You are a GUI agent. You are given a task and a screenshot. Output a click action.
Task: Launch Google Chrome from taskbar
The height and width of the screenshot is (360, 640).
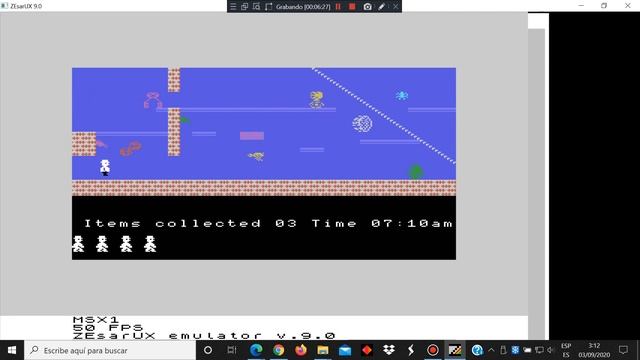(x=278, y=350)
